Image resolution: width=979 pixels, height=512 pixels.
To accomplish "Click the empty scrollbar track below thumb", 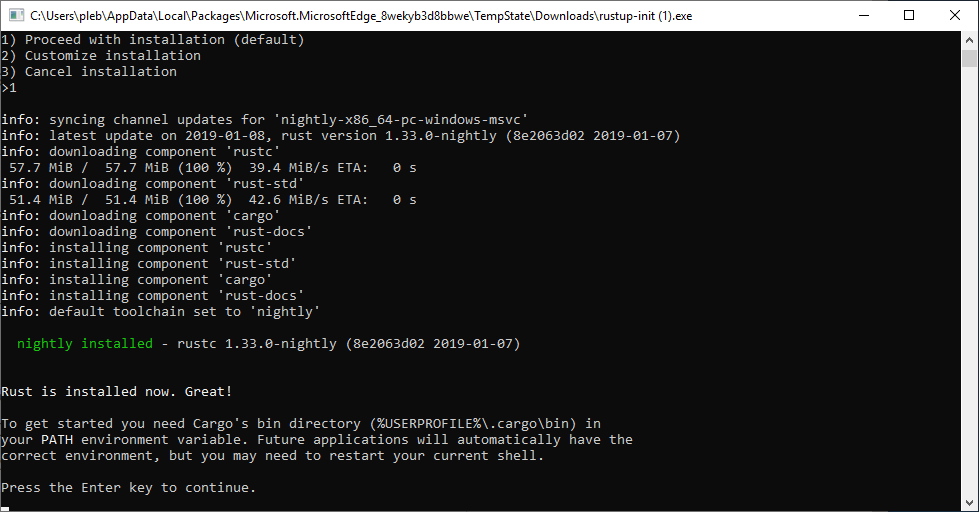I will pyautogui.click(x=969, y=281).
